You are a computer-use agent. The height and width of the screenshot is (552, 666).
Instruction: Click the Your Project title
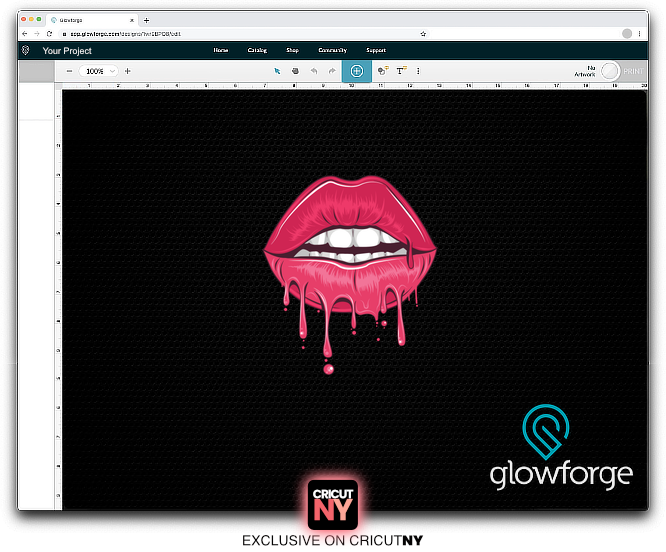(67, 51)
